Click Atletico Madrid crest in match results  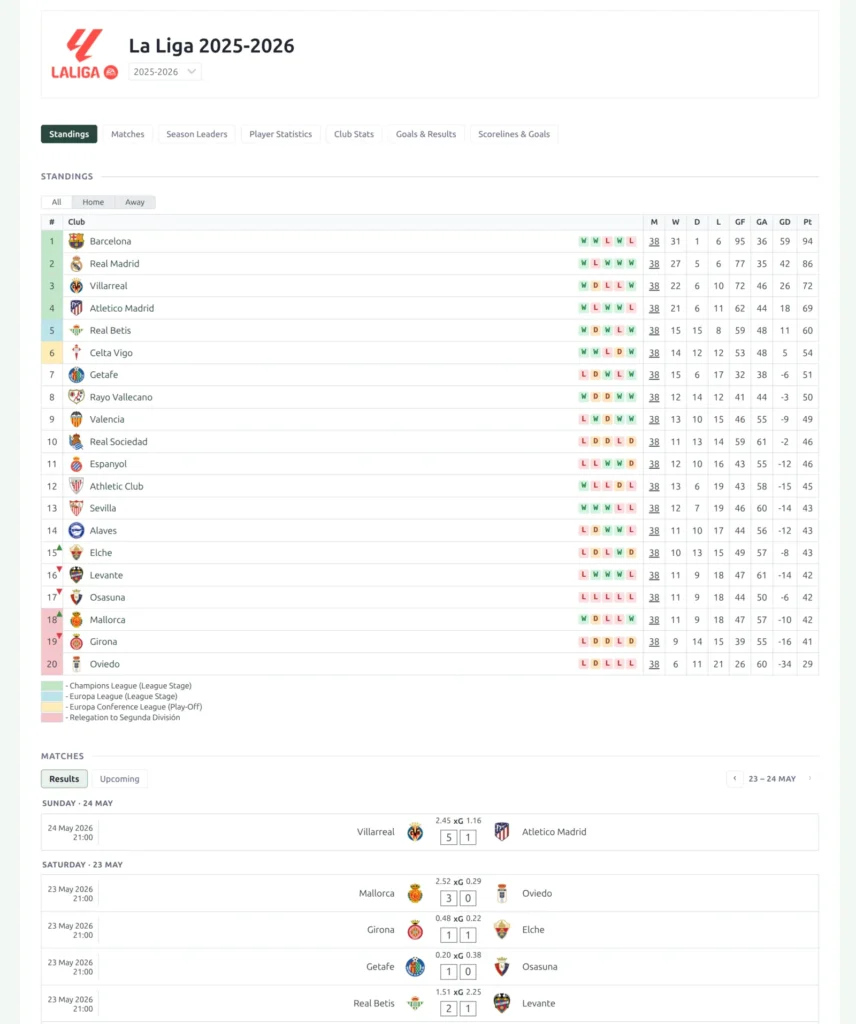pos(501,831)
